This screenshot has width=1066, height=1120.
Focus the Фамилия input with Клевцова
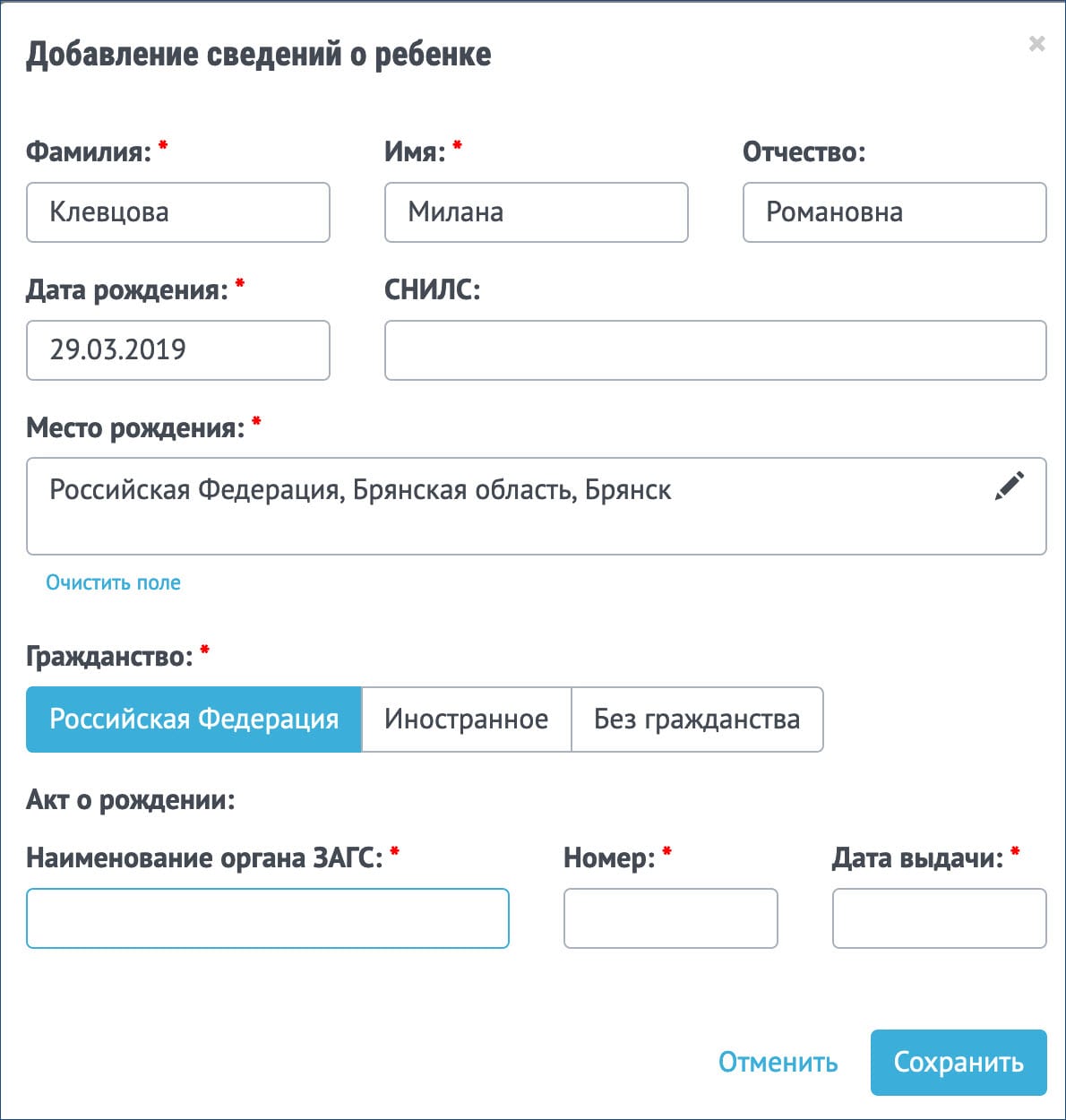coord(178,212)
